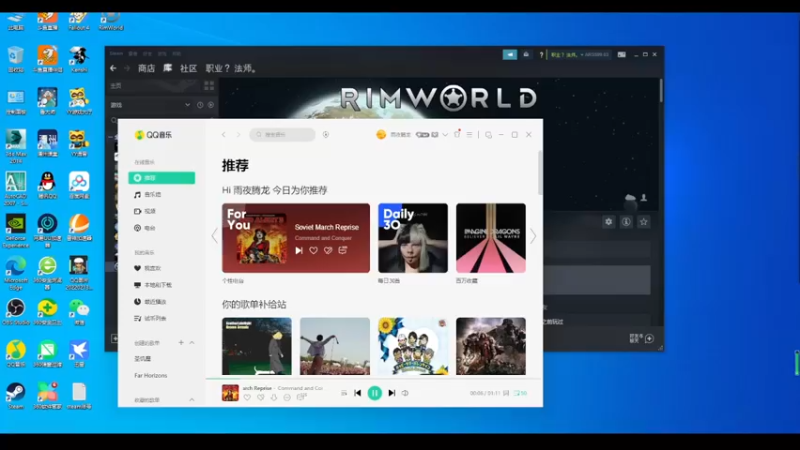
Task: Open 社区 community tab in Steam
Action: coord(188,68)
